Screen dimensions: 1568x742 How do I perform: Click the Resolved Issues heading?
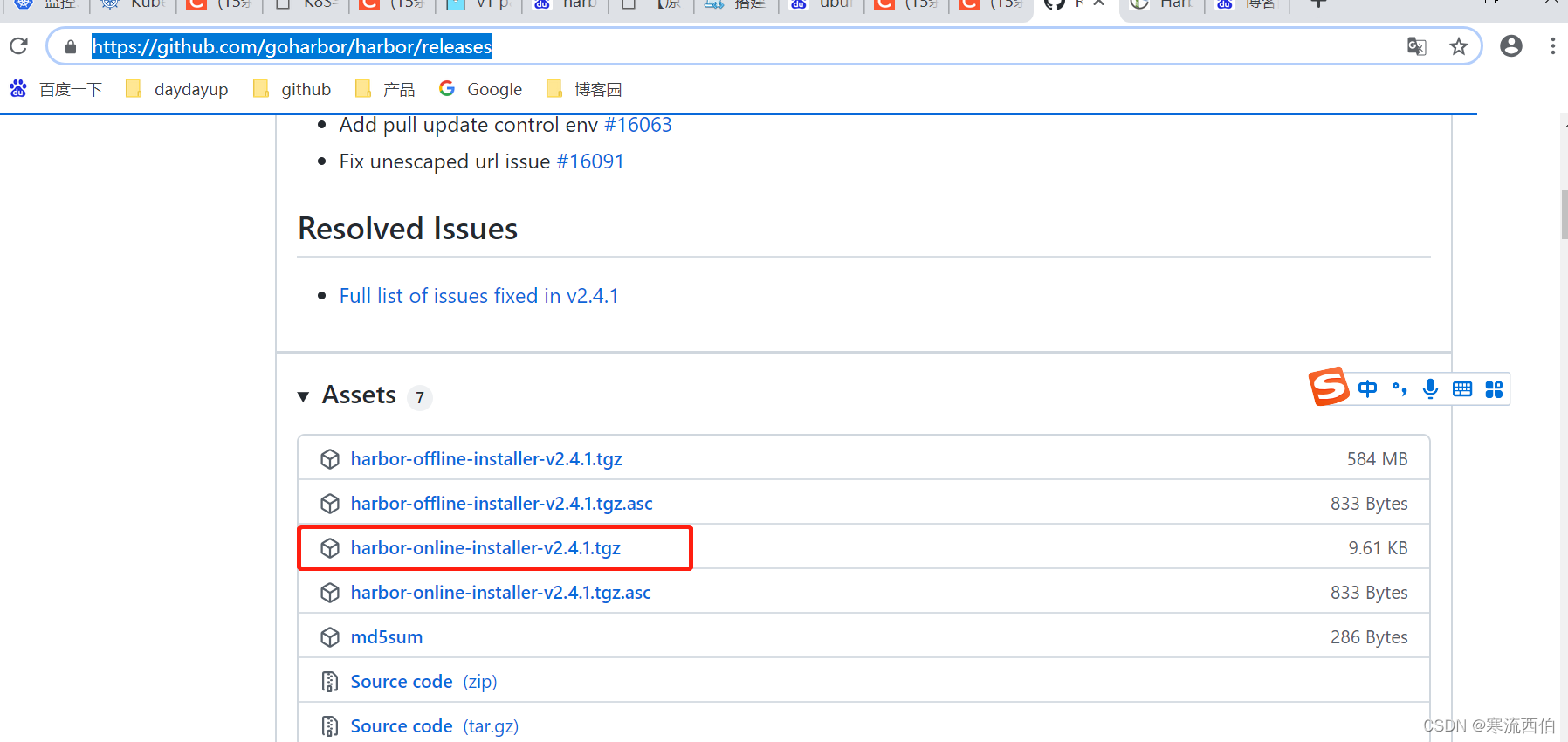point(408,229)
